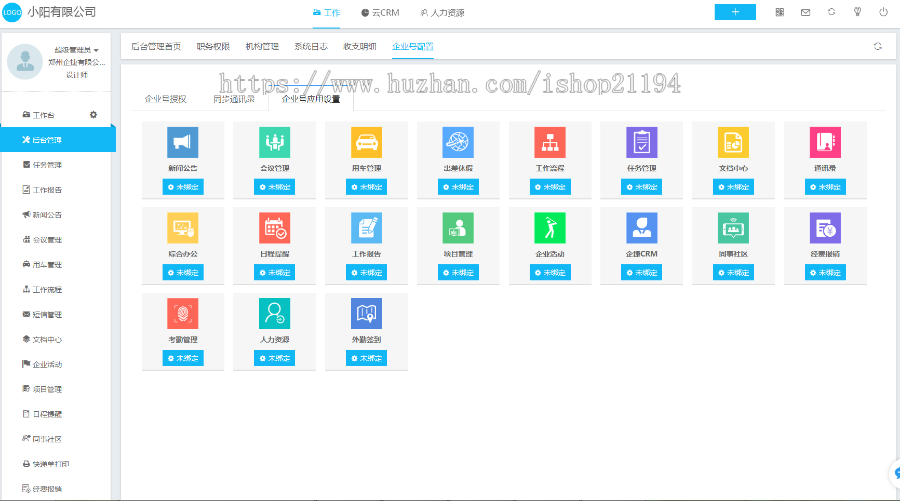Image resolution: width=900 pixels, height=501 pixels.
Task: Click the 企业活动 golfer card icon
Action: coord(550,228)
